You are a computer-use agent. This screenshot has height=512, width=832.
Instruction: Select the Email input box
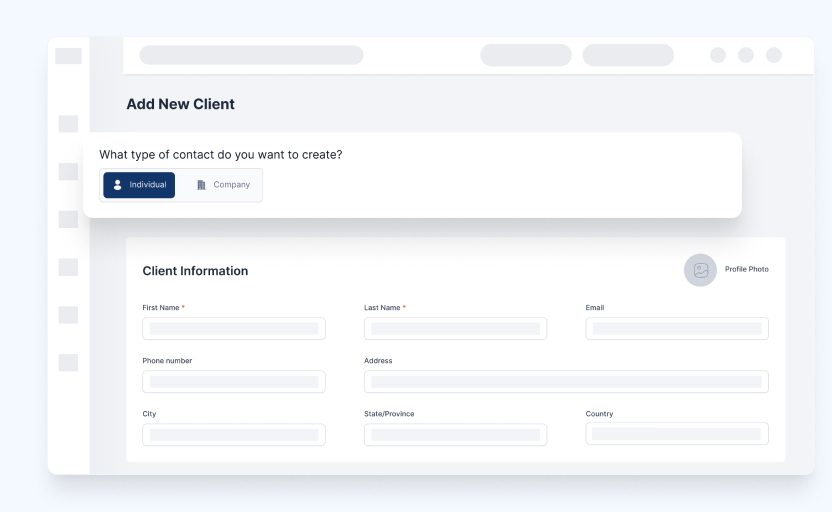tap(677, 328)
